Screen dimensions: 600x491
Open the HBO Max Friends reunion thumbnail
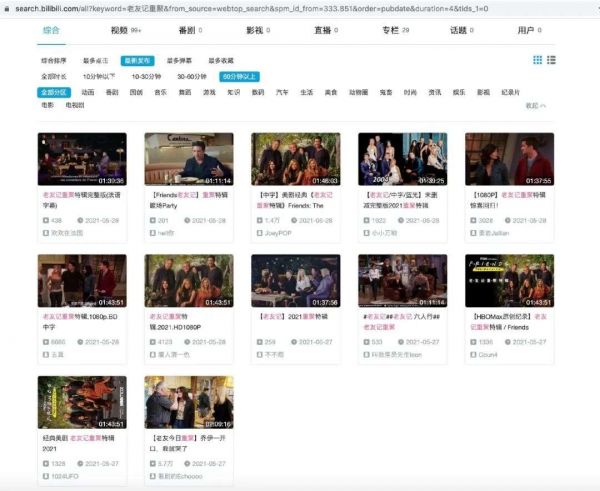click(509, 280)
